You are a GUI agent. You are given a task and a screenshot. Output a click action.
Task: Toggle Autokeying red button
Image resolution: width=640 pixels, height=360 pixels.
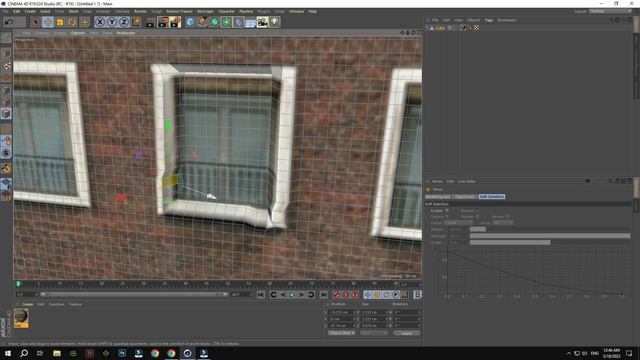(x=346, y=295)
